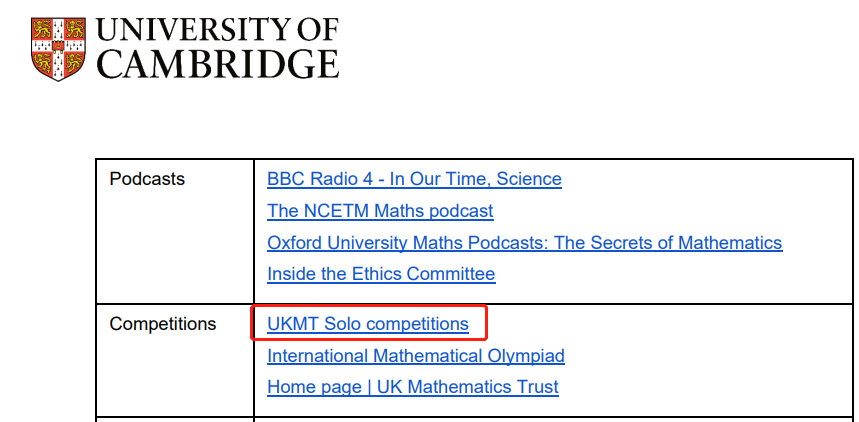Open The NCETM Maths podcast link
Viewport: 859px width, 422px height.
click(380, 211)
